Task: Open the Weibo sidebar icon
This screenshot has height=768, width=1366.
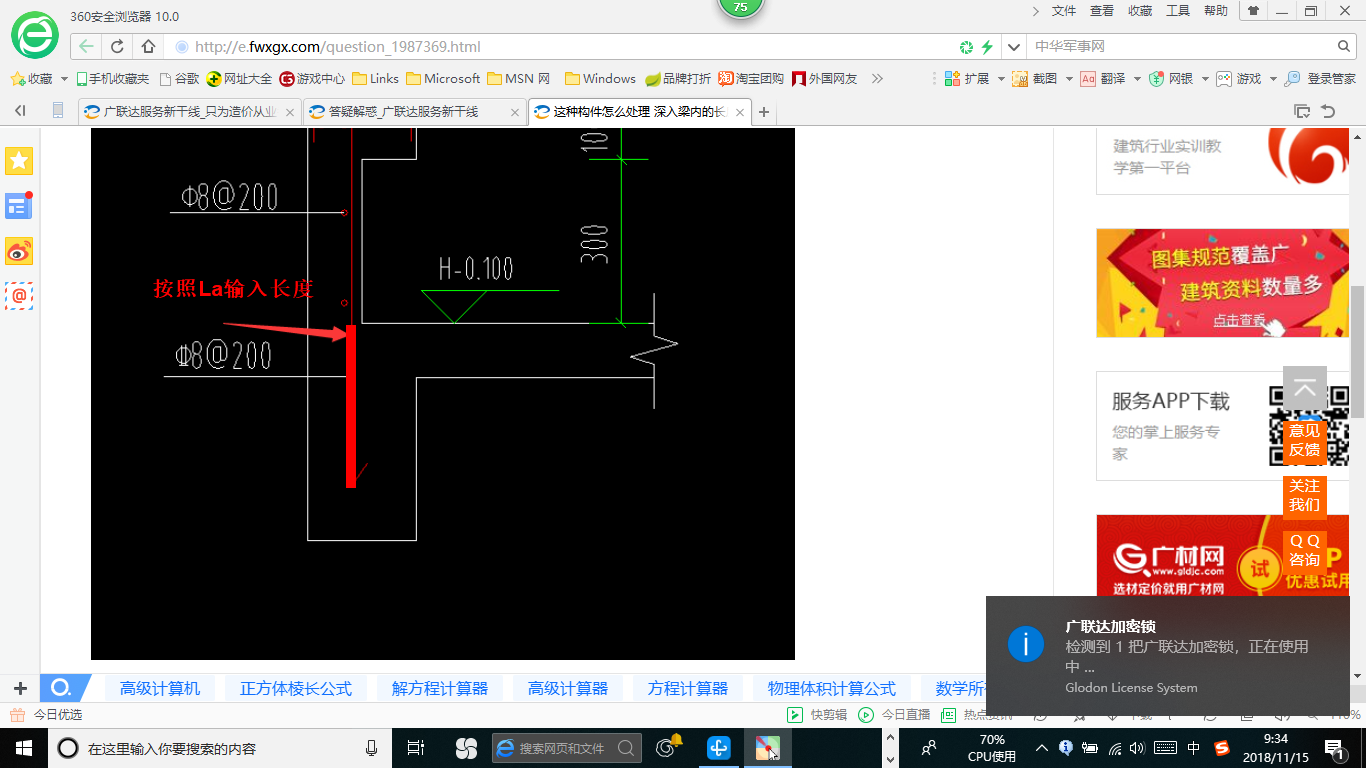Action: pos(19,251)
